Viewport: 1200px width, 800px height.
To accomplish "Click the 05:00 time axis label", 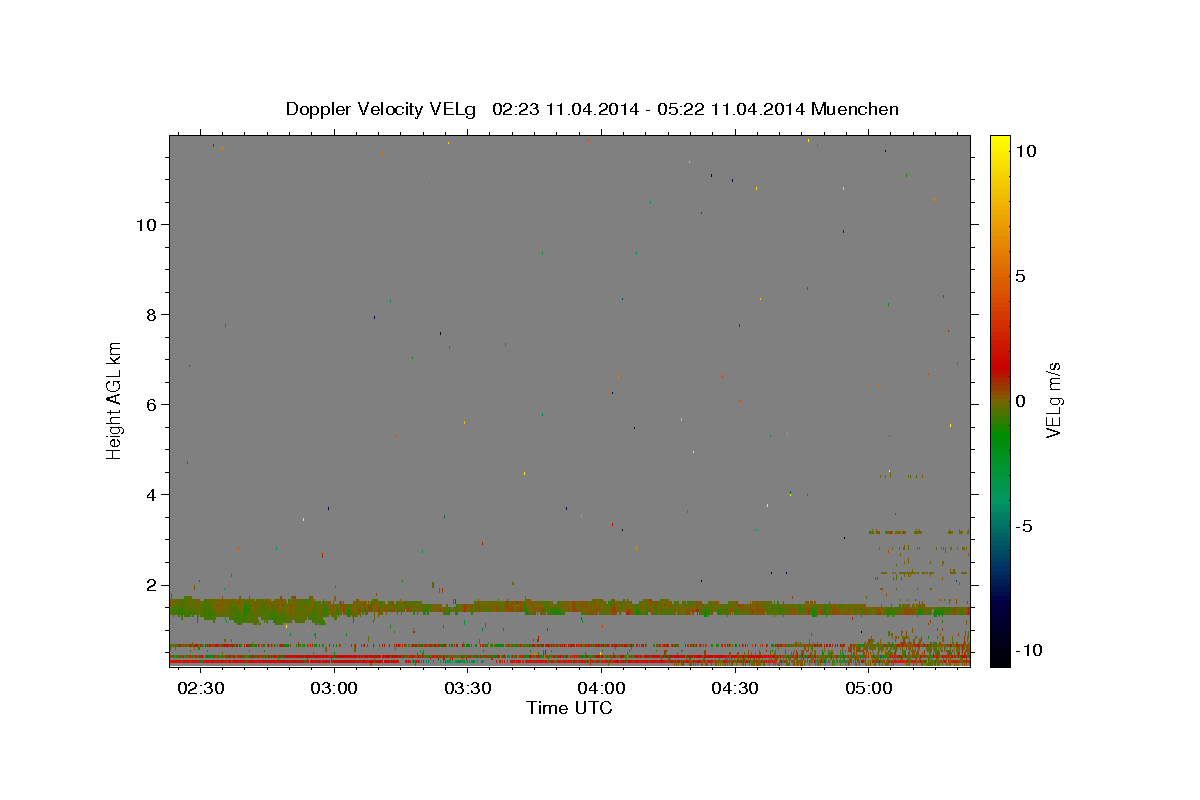I will tap(869, 689).
